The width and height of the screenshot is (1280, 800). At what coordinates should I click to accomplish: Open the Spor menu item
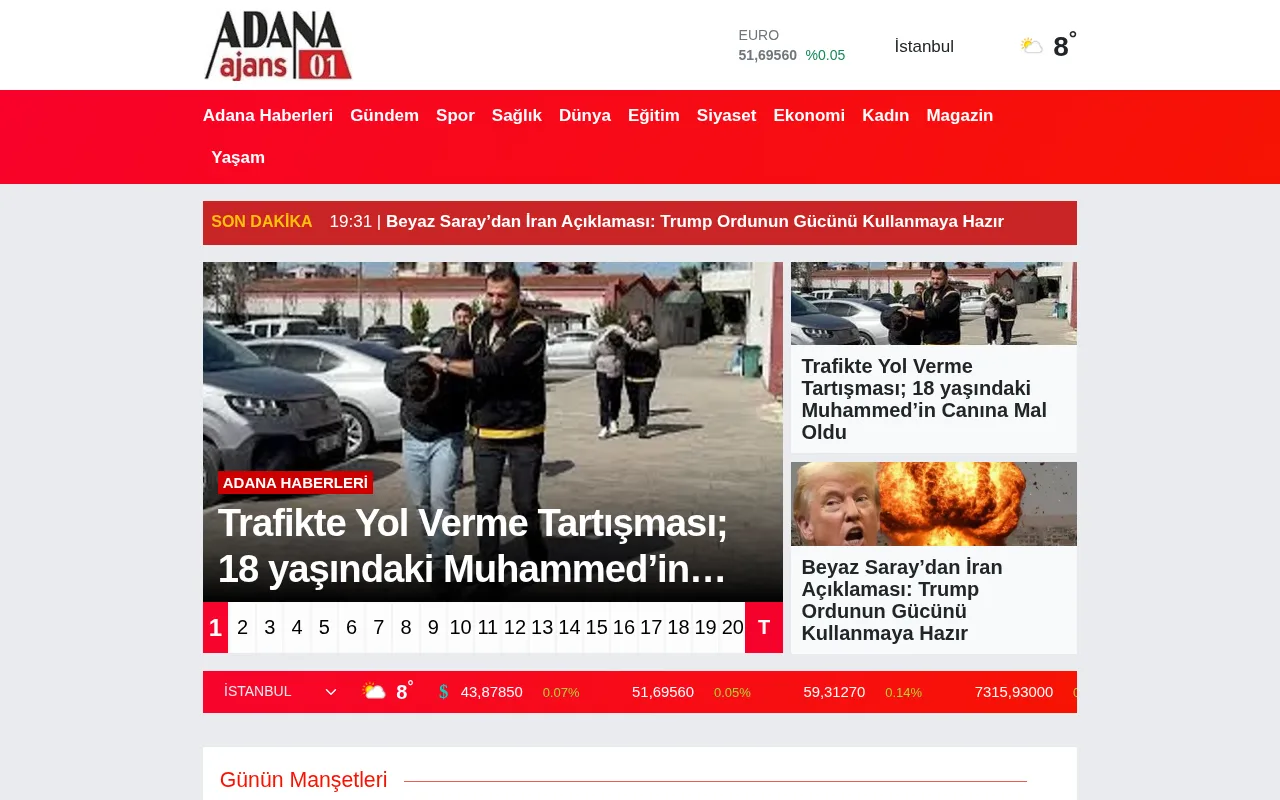[455, 115]
